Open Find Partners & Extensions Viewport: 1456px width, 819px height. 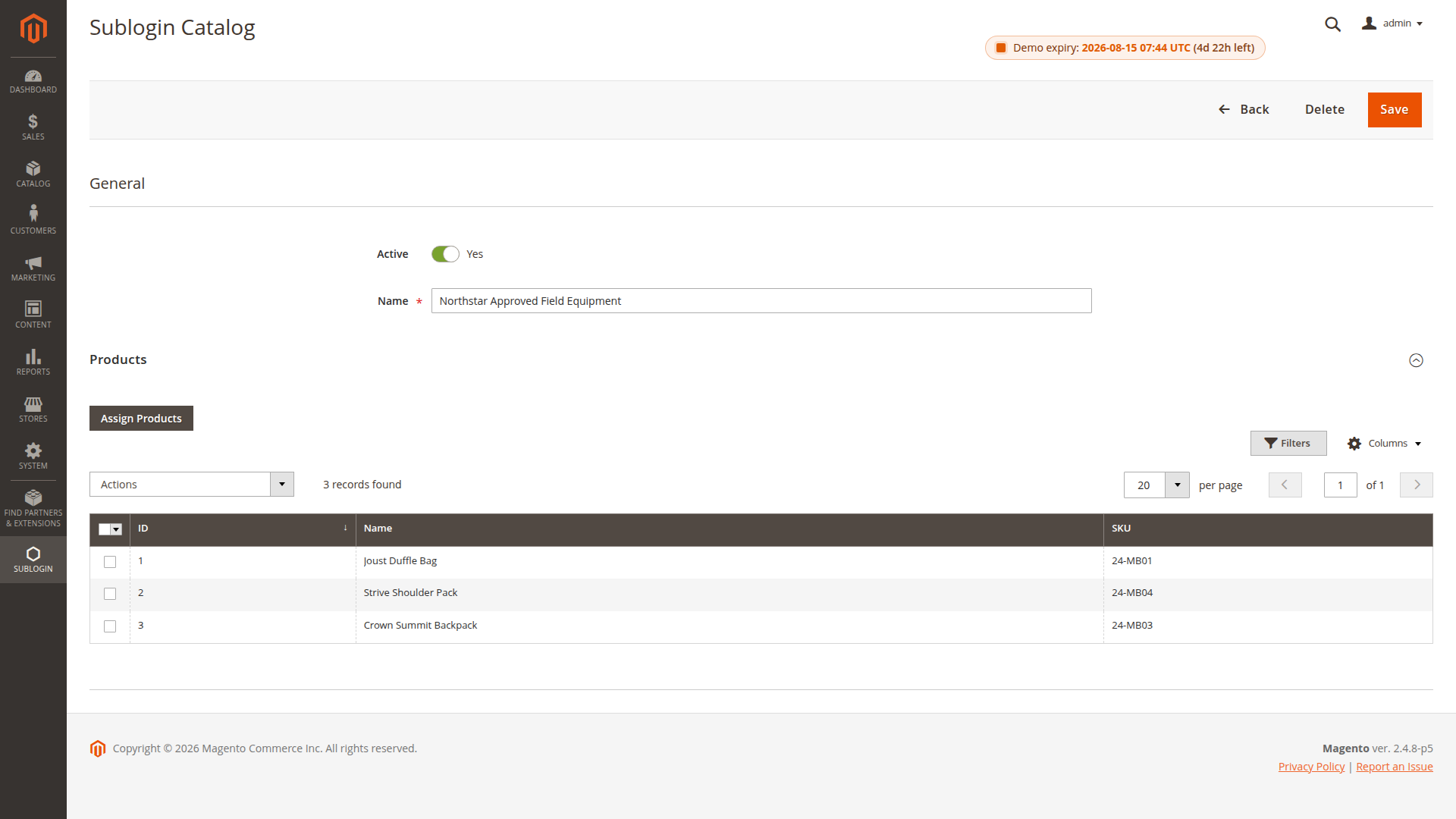tap(33, 509)
